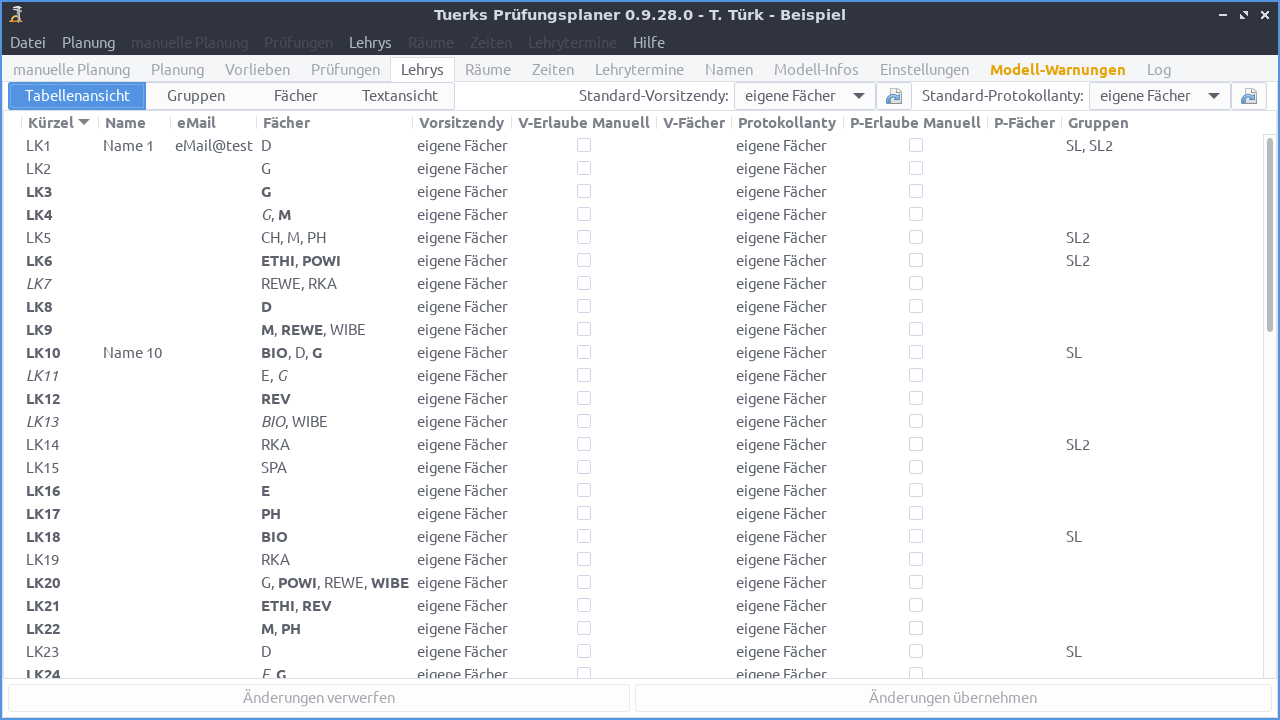1280x720 pixels.
Task: Open the Hilfe menu
Action: (648, 42)
